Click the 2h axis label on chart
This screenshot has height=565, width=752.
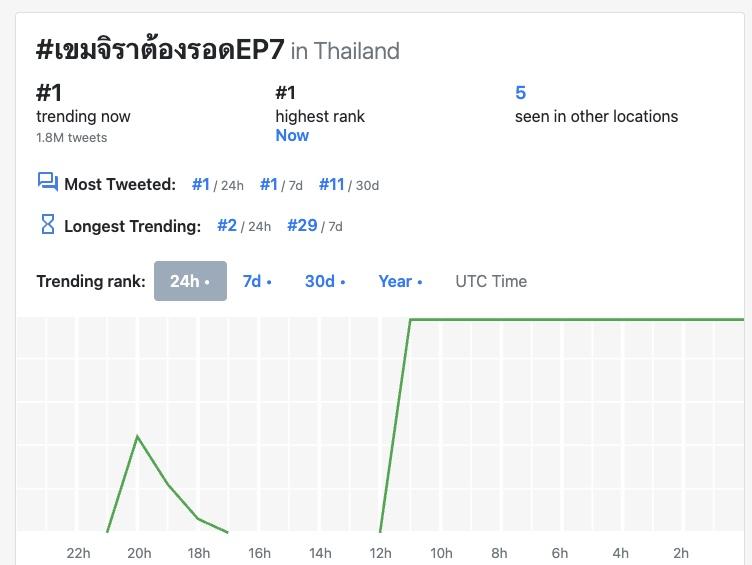click(681, 553)
